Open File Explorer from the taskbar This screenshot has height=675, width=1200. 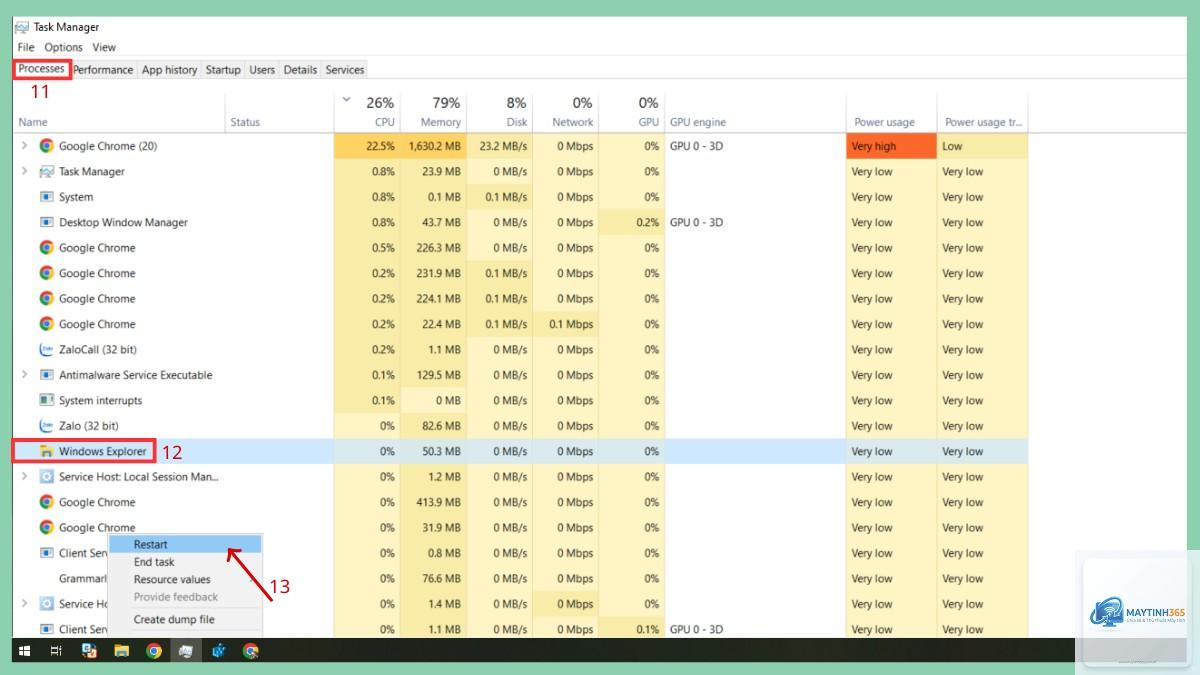[121, 651]
